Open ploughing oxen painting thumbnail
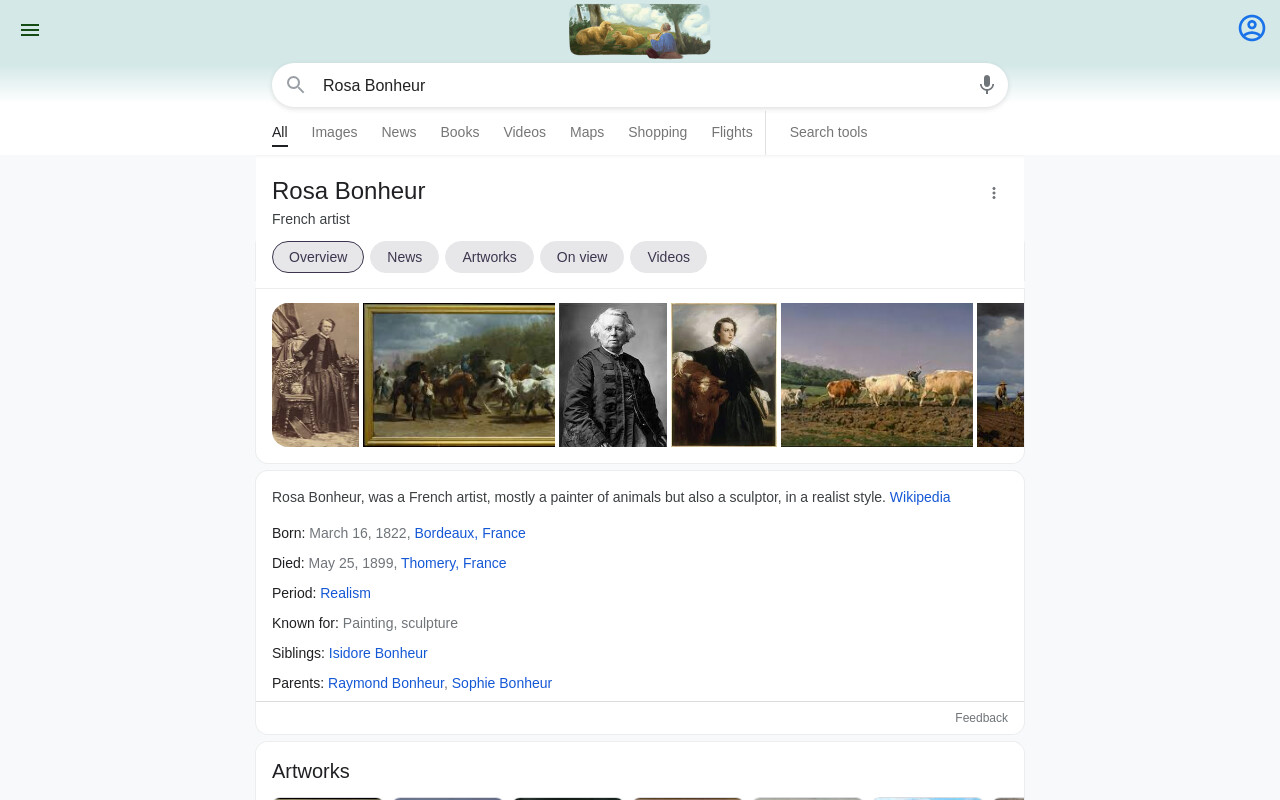 click(877, 375)
